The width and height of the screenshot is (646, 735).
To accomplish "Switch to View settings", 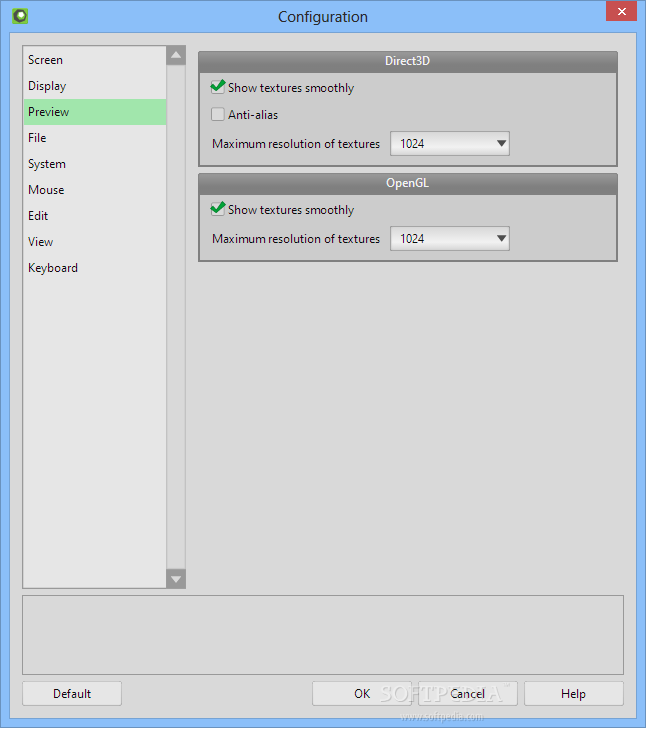I will click(x=95, y=242).
